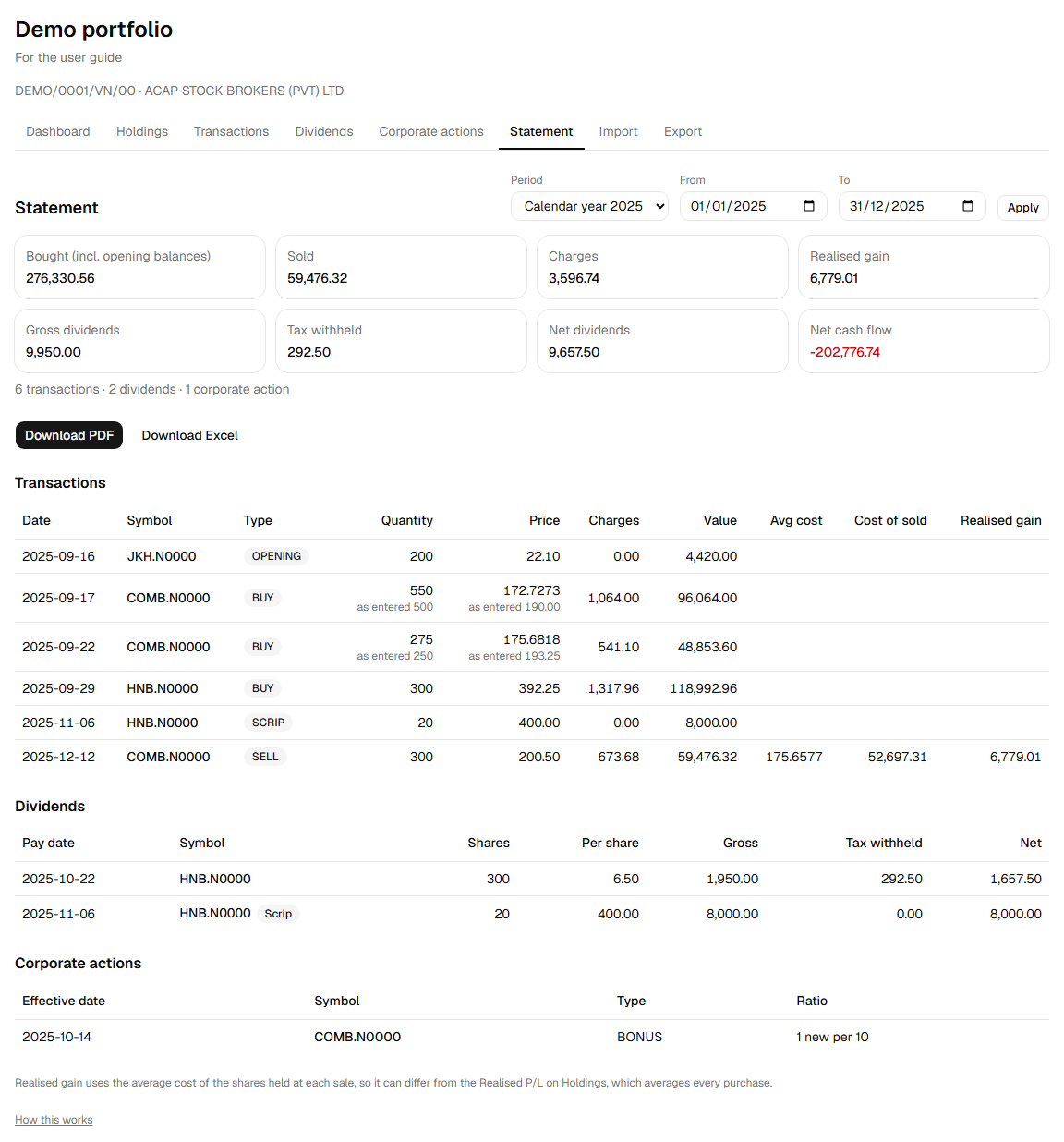This screenshot has width=1064, height=1142.
Task: Click the 'as entered 190.00' price note
Action: [x=514, y=607]
